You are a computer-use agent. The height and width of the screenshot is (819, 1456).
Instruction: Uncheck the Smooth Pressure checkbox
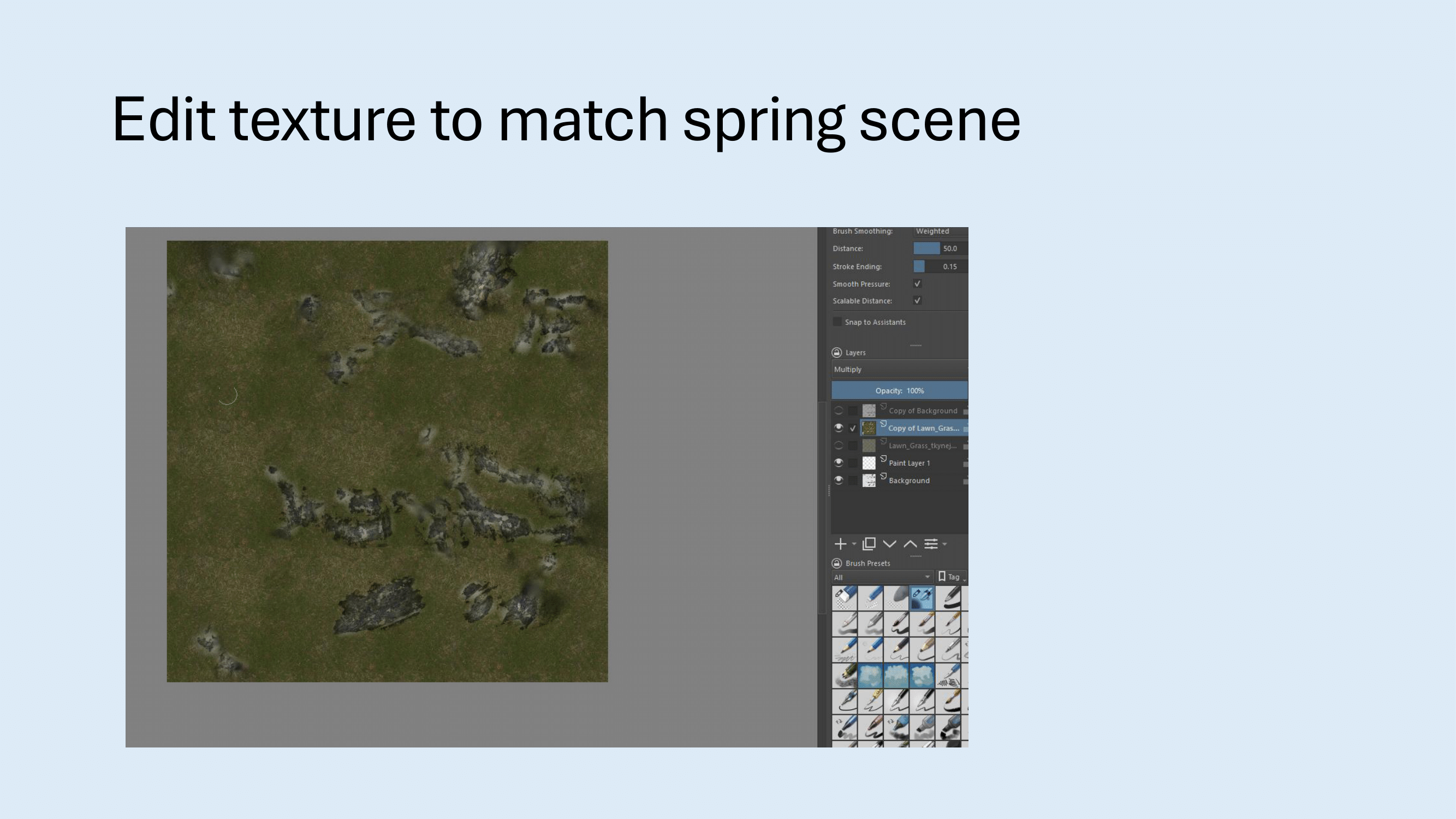click(917, 284)
